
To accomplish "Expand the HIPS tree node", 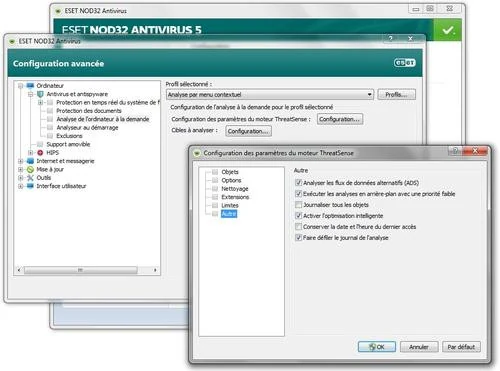I will pyautogui.click(x=31, y=153).
